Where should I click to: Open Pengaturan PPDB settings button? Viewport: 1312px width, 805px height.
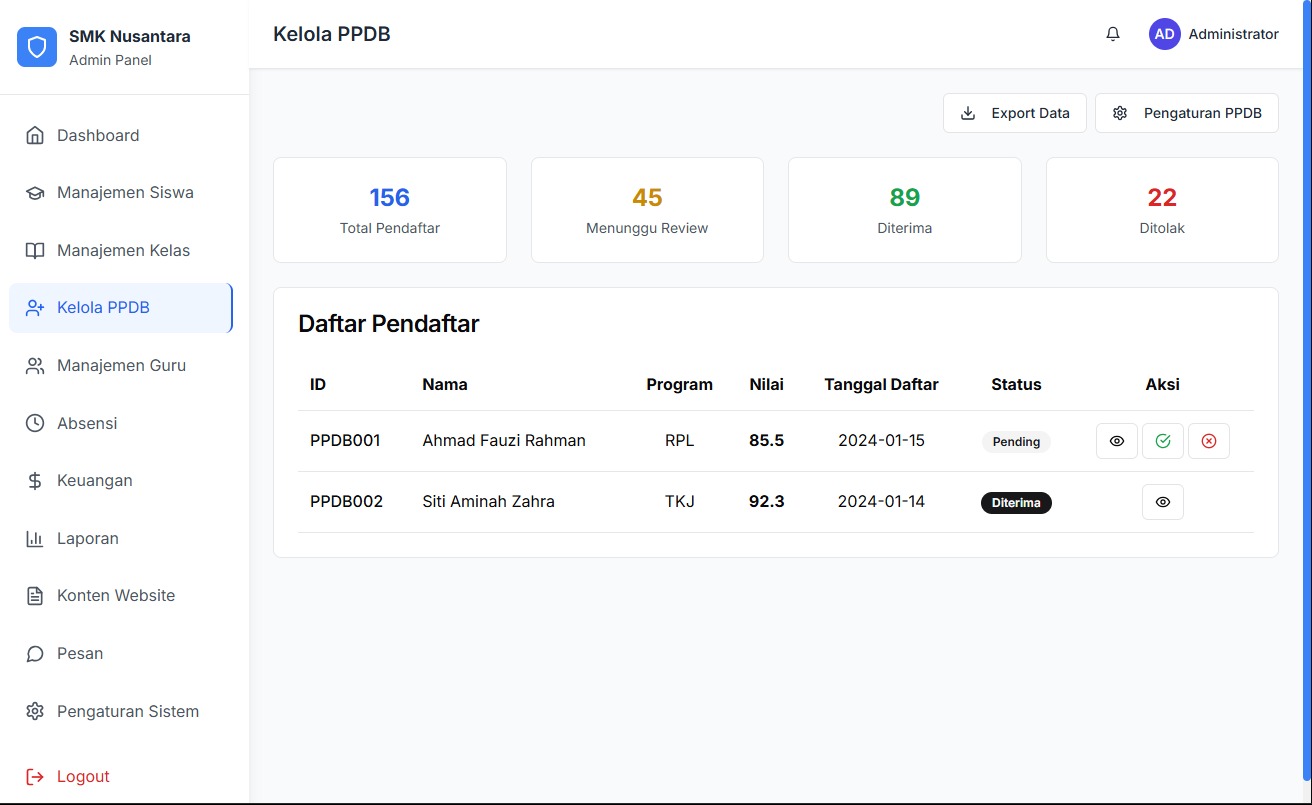tap(1186, 113)
